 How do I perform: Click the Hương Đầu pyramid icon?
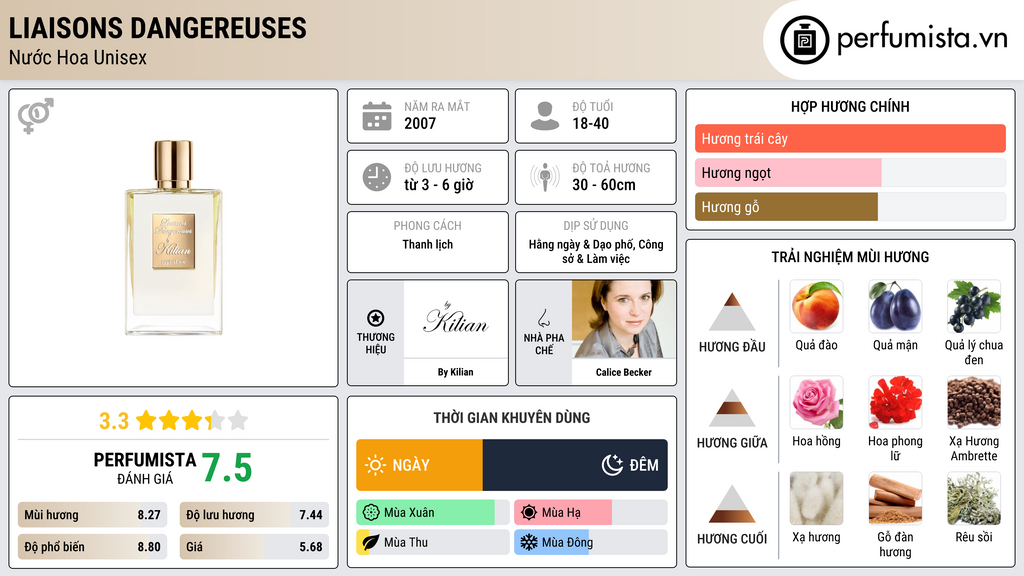732,312
